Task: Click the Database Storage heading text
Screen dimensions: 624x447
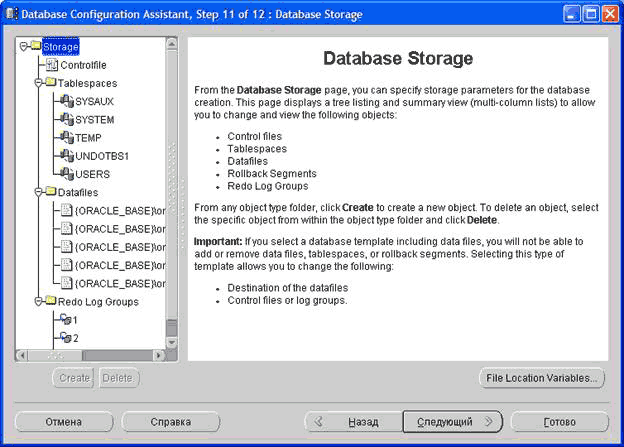Action: [398, 58]
